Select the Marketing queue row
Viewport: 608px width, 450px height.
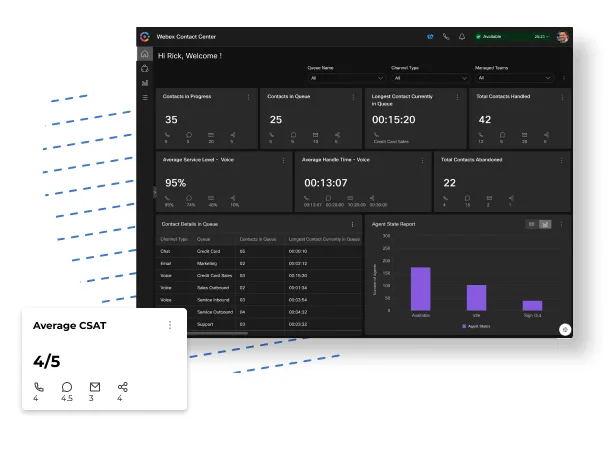click(259, 264)
